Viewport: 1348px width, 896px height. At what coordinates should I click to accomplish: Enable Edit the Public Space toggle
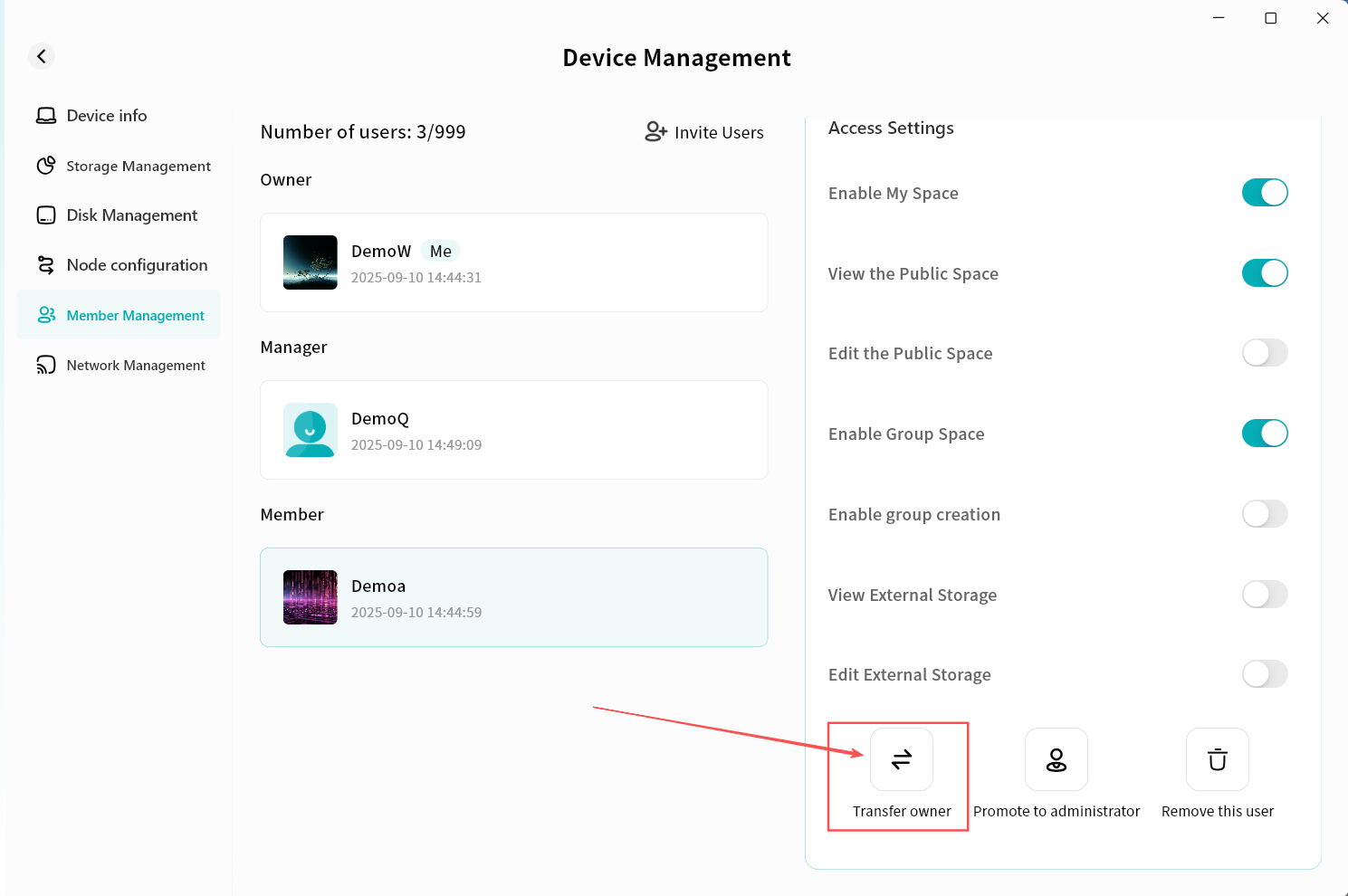[x=1264, y=353]
